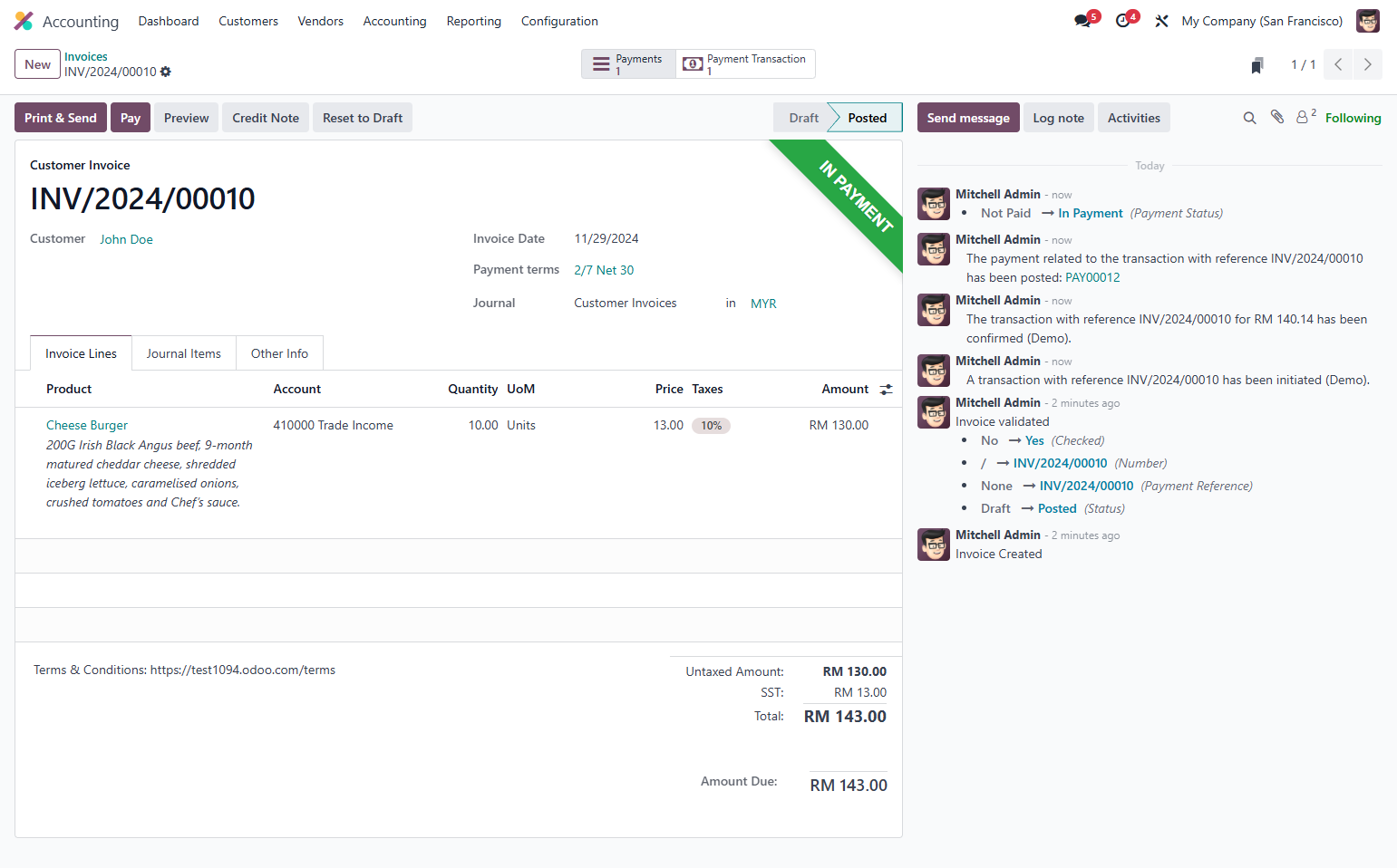Open the Accounting app home logo
This screenshot has height=868, width=1397.
click(24, 21)
